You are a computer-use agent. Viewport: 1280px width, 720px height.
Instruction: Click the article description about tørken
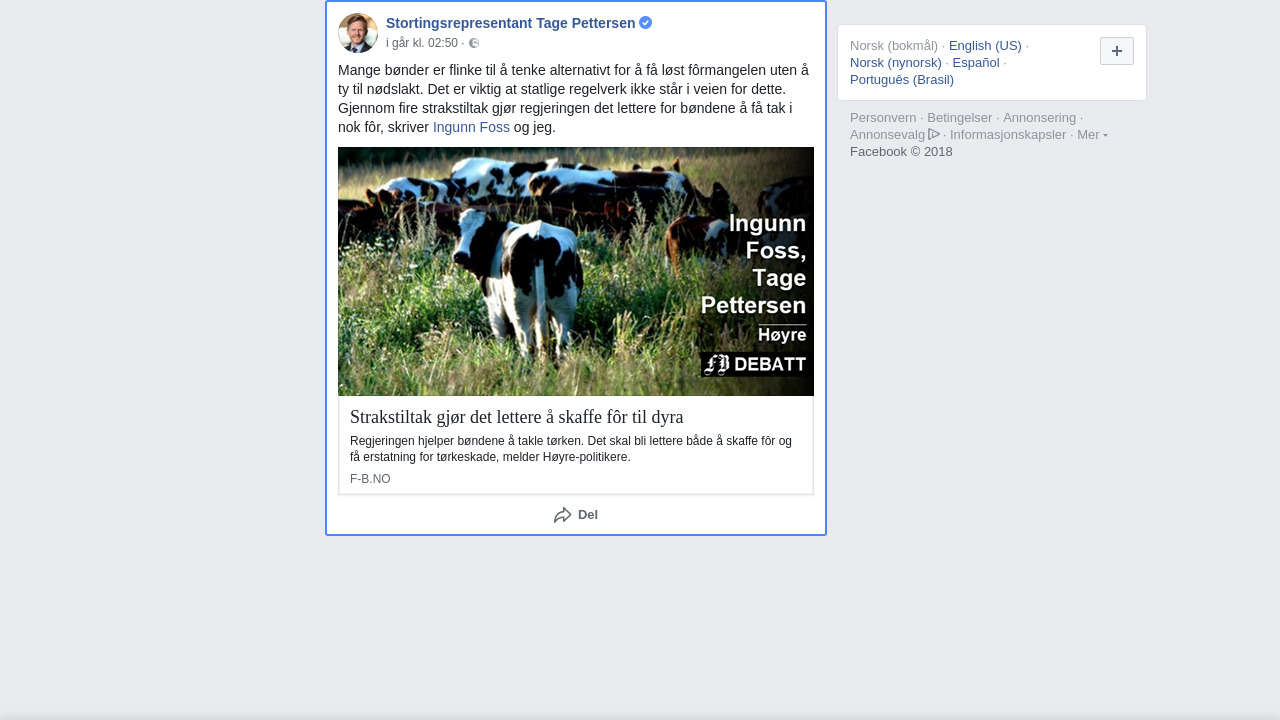click(571, 449)
